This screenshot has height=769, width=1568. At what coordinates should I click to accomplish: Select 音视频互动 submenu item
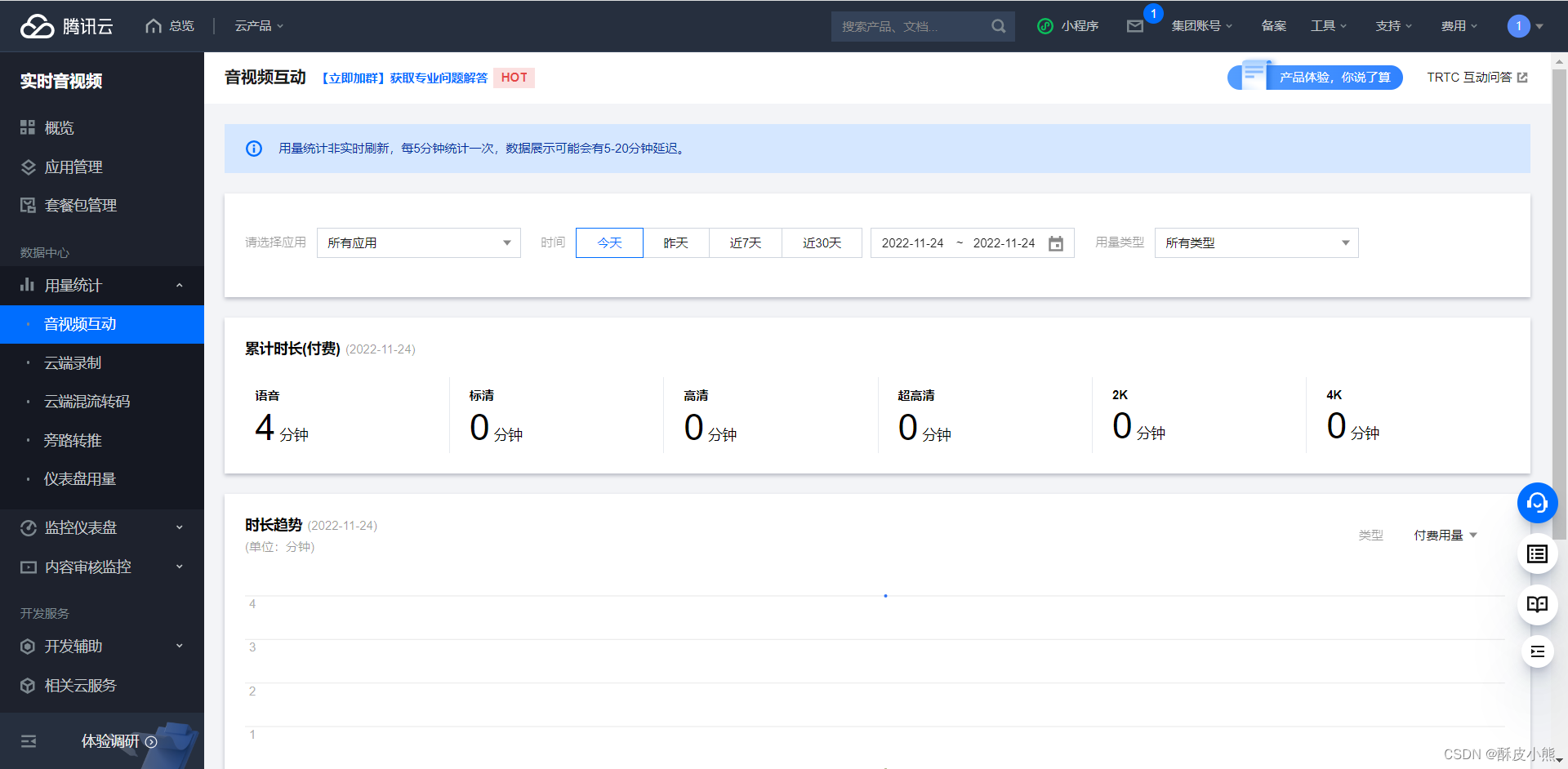click(102, 324)
